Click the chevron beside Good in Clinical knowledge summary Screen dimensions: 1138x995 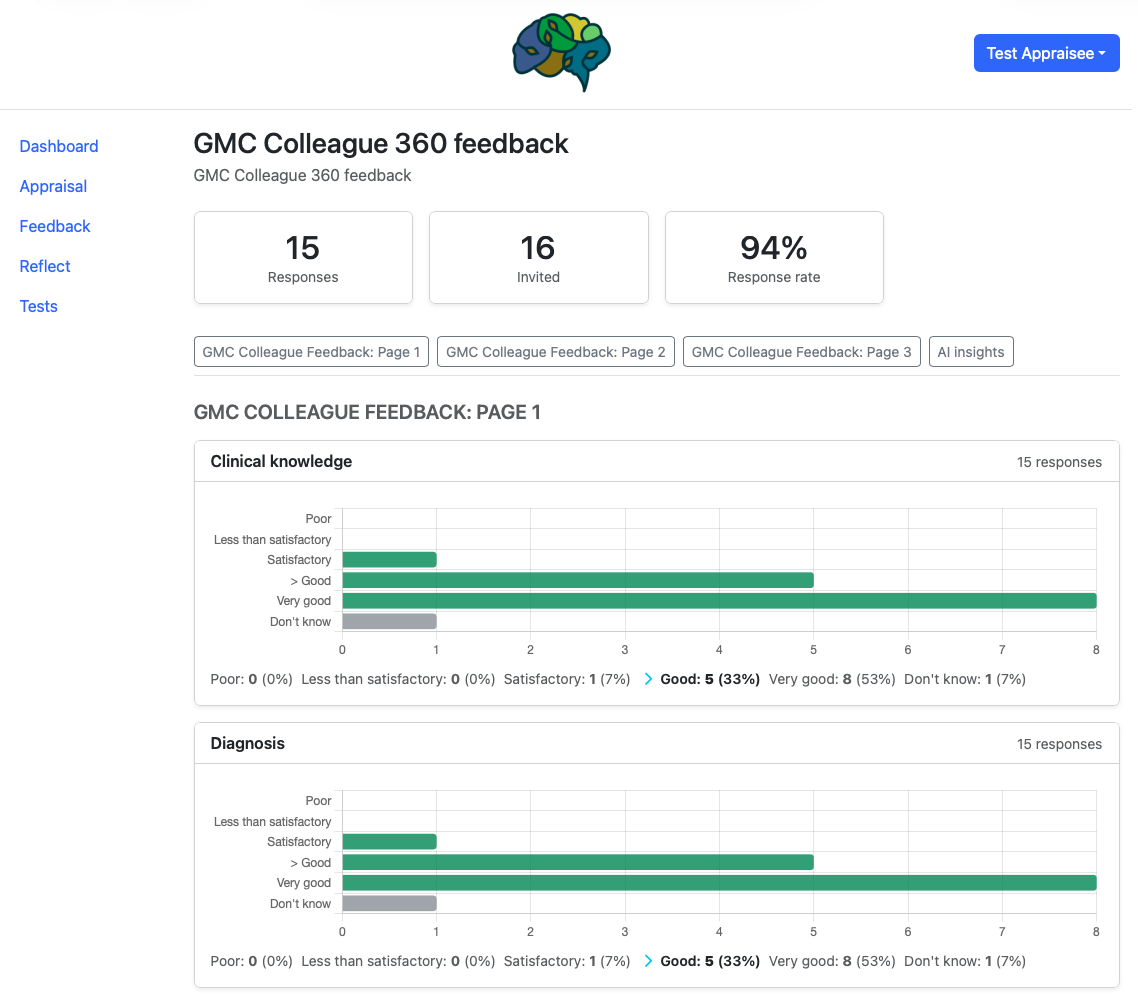click(648, 679)
